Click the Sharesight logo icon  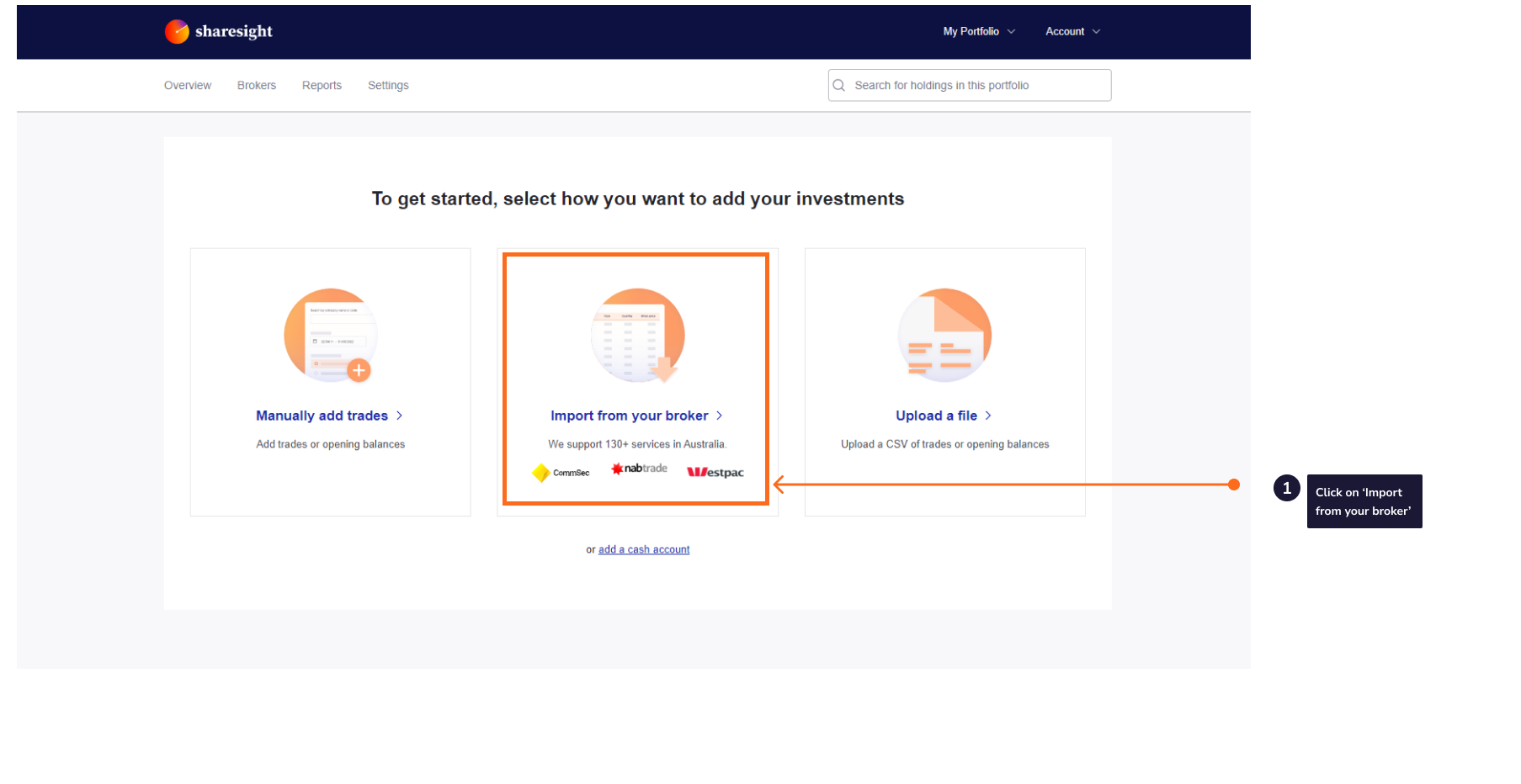point(177,31)
